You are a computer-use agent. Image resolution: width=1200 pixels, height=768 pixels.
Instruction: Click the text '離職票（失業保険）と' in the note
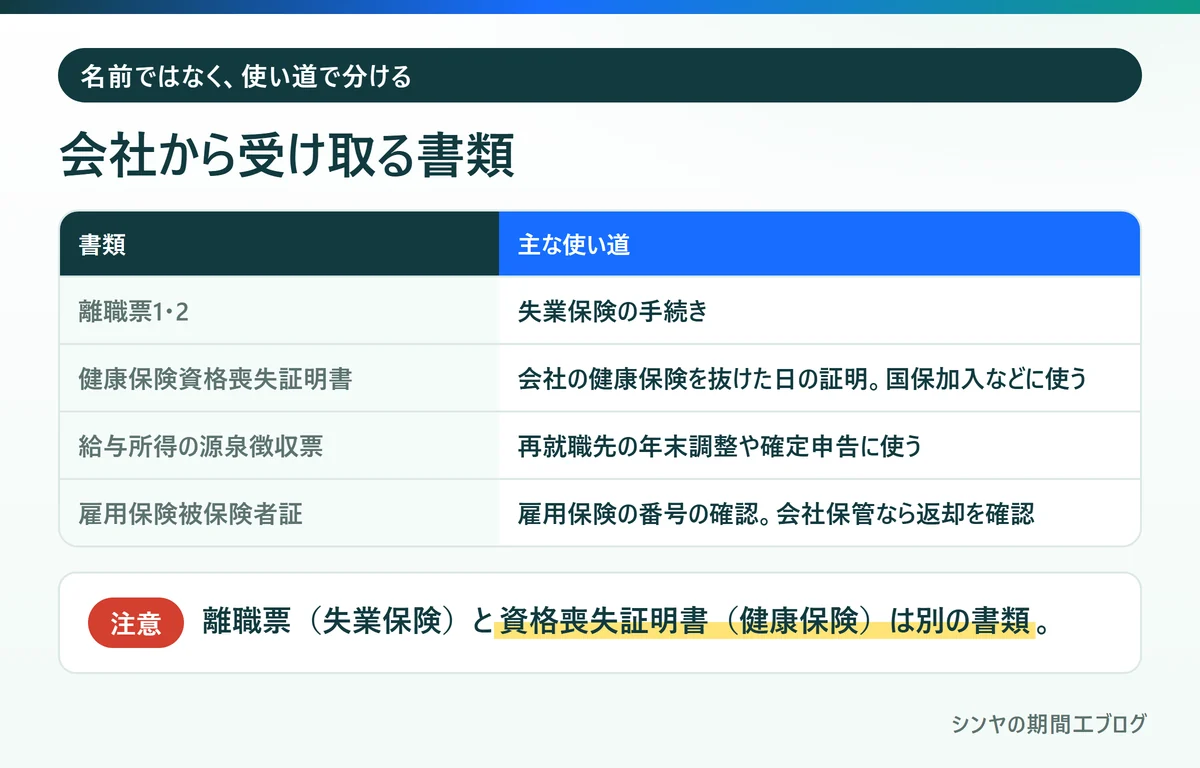pyautogui.click(x=348, y=622)
